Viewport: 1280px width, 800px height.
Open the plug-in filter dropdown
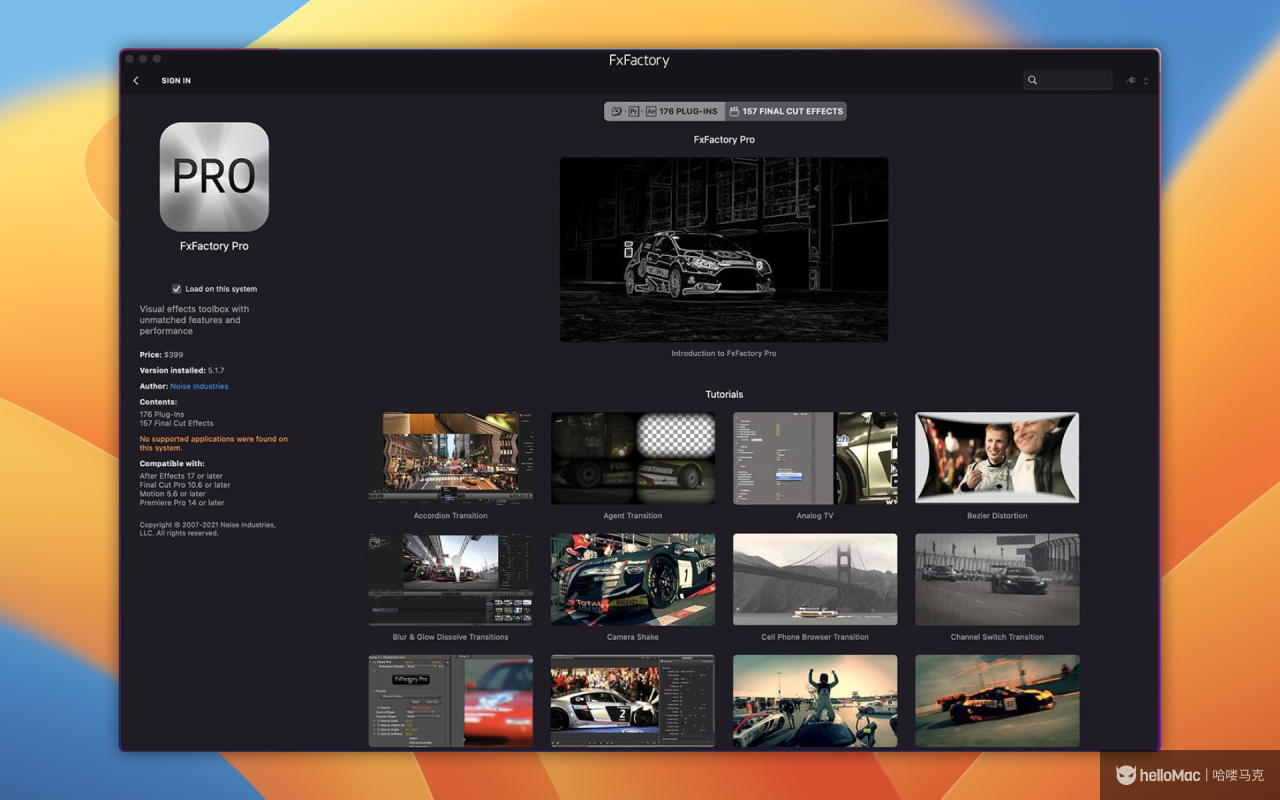click(x=1138, y=81)
